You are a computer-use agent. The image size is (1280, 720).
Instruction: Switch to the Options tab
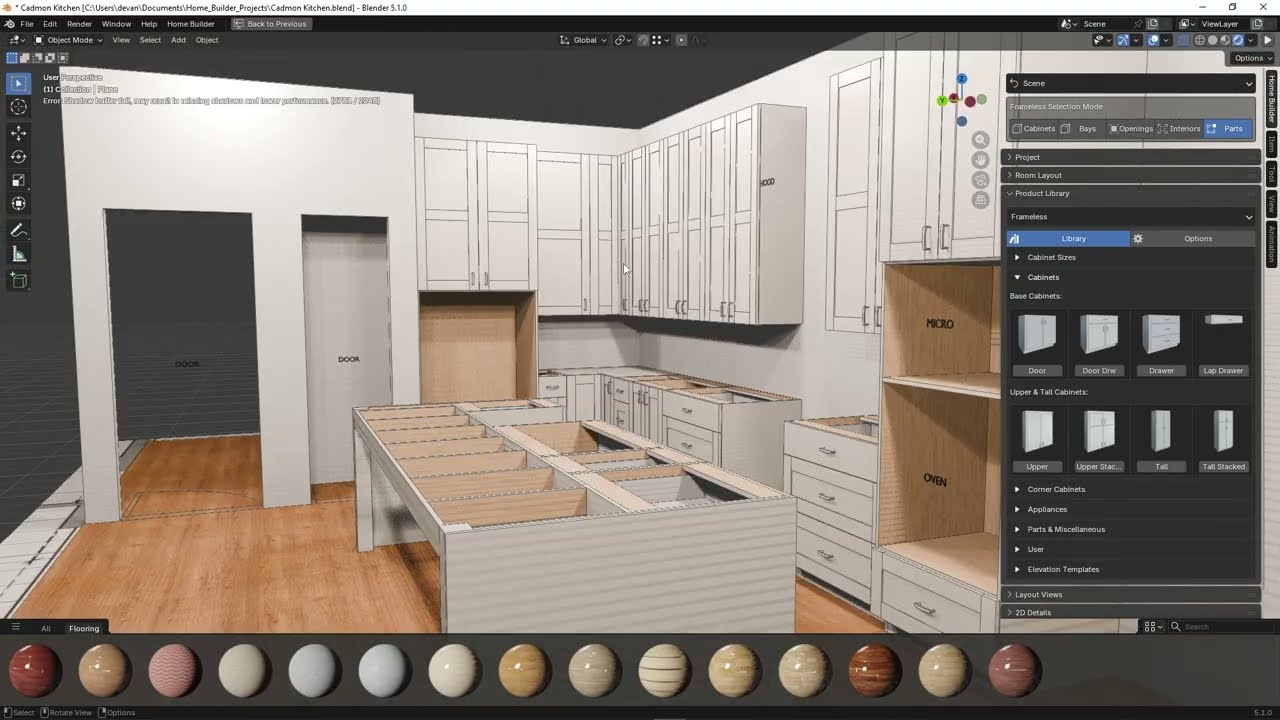point(1192,238)
